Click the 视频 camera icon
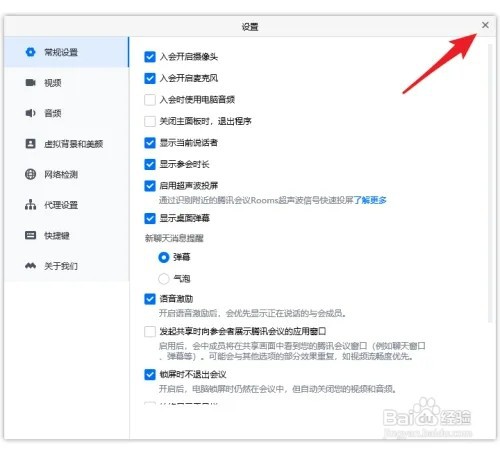This screenshot has width=500, height=451. (30, 82)
